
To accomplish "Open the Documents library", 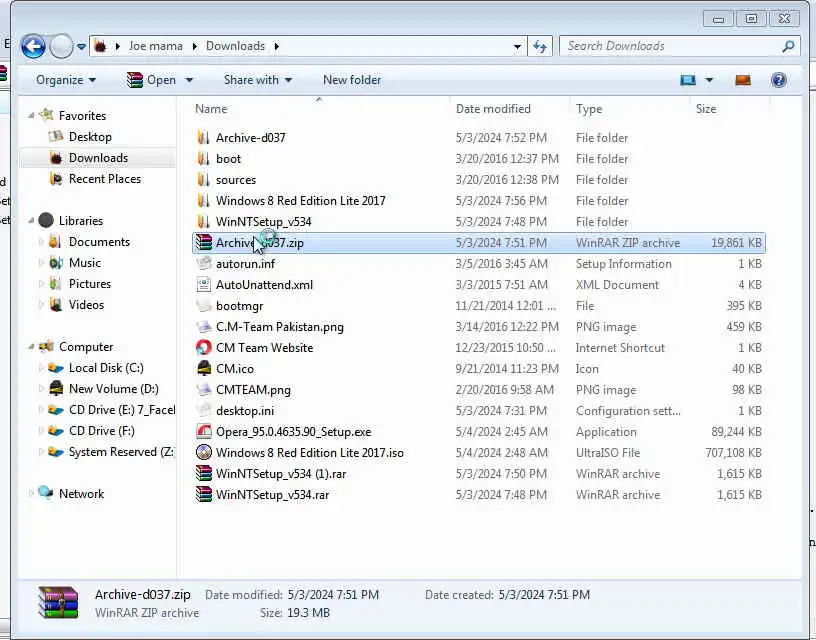I will 99,242.
